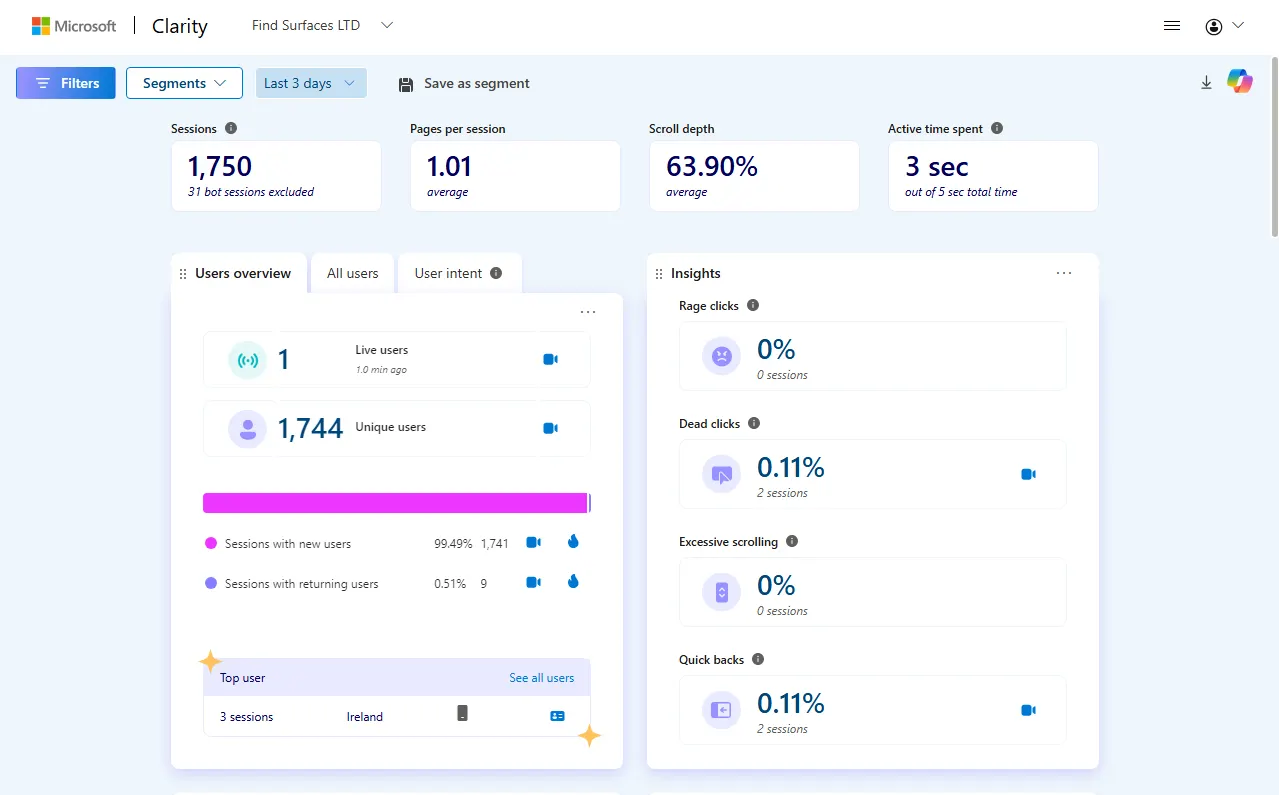Click the Dead clicks cursor icon
Screen dimensions: 1279x795
pos(721,474)
